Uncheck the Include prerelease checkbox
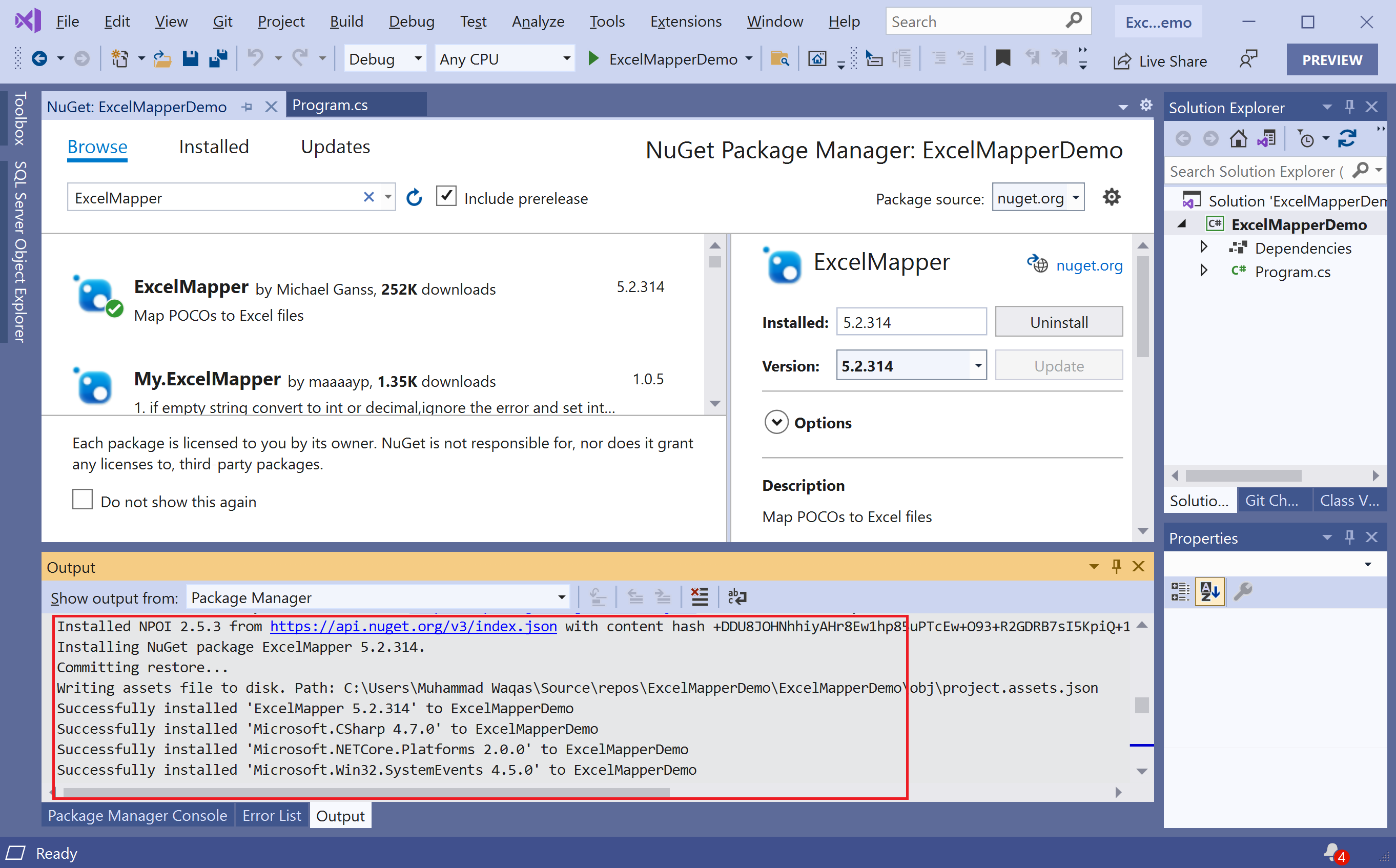The image size is (1396, 868). pyautogui.click(x=446, y=196)
